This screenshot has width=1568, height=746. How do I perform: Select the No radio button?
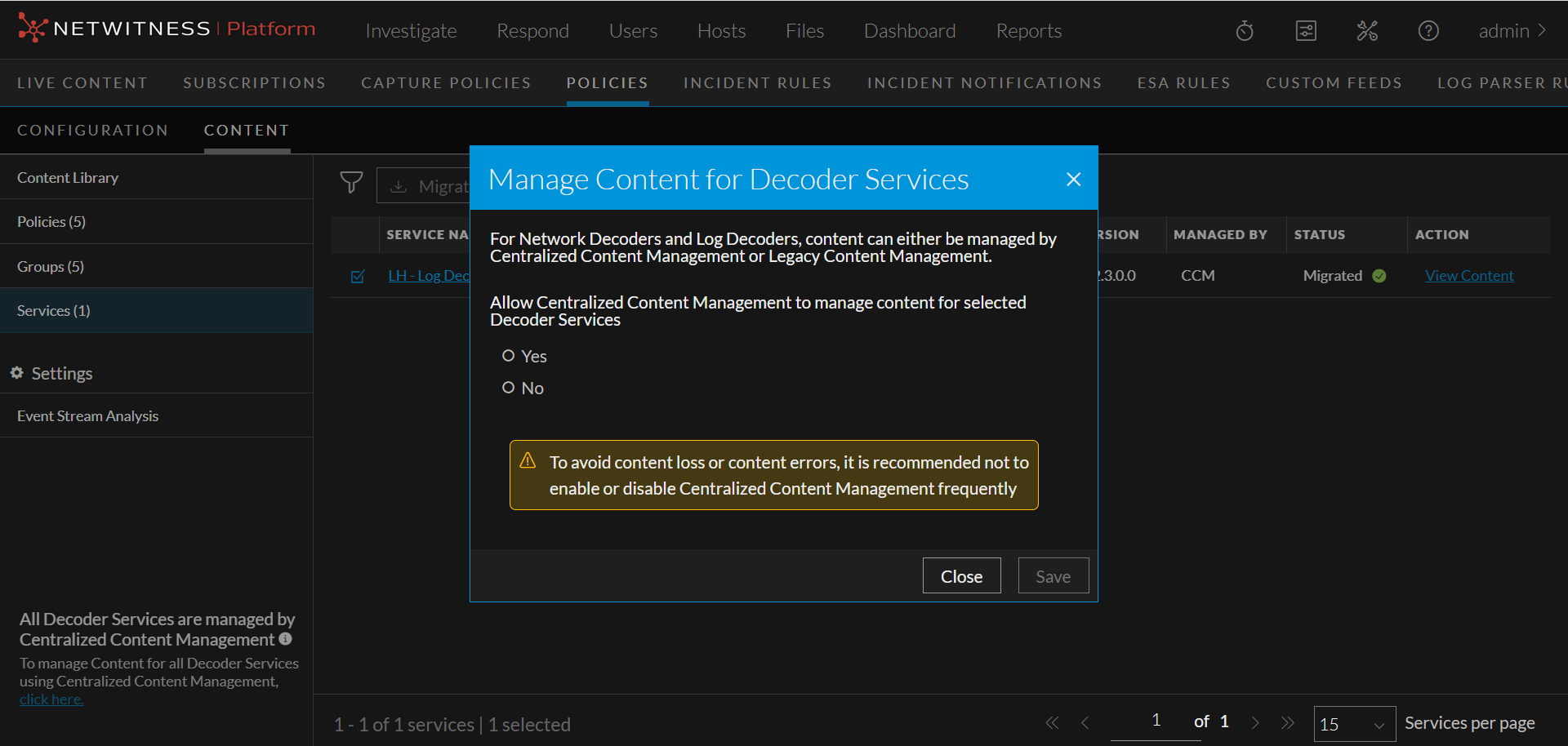[x=509, y=388]
